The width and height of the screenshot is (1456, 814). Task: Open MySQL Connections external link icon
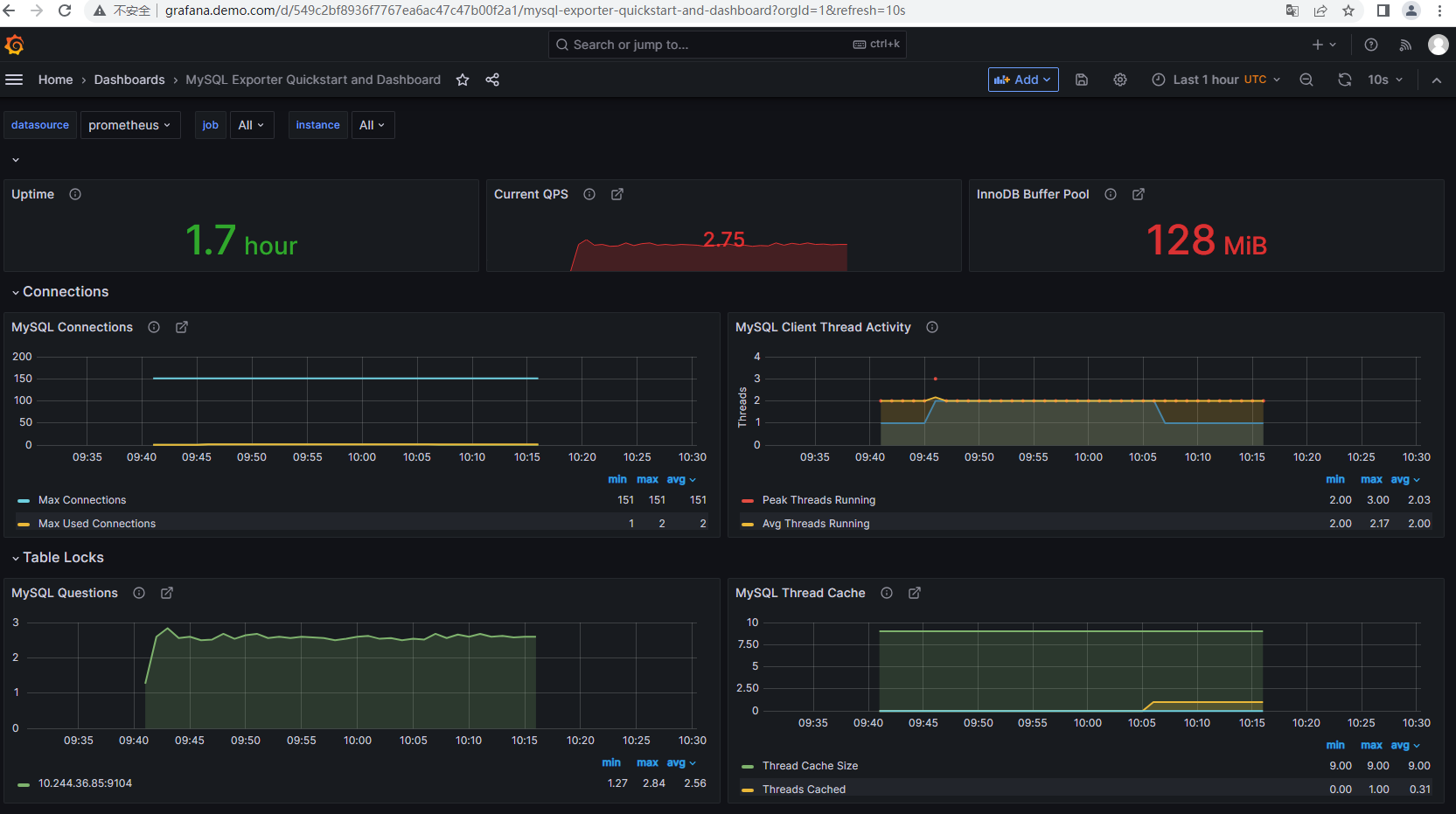click(x=182, y=327)
